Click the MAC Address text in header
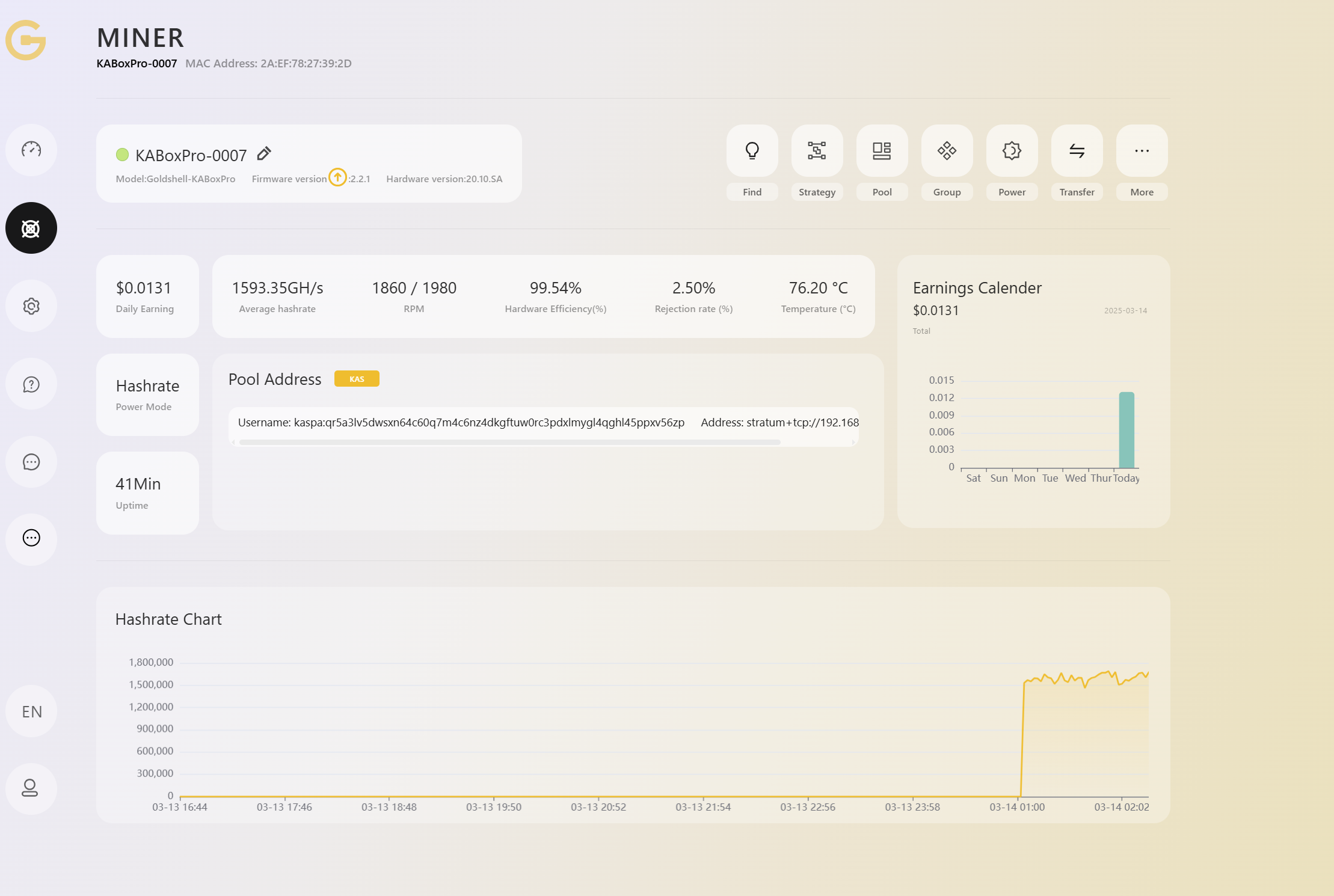 pyautogui.click(x=268, y=63)
